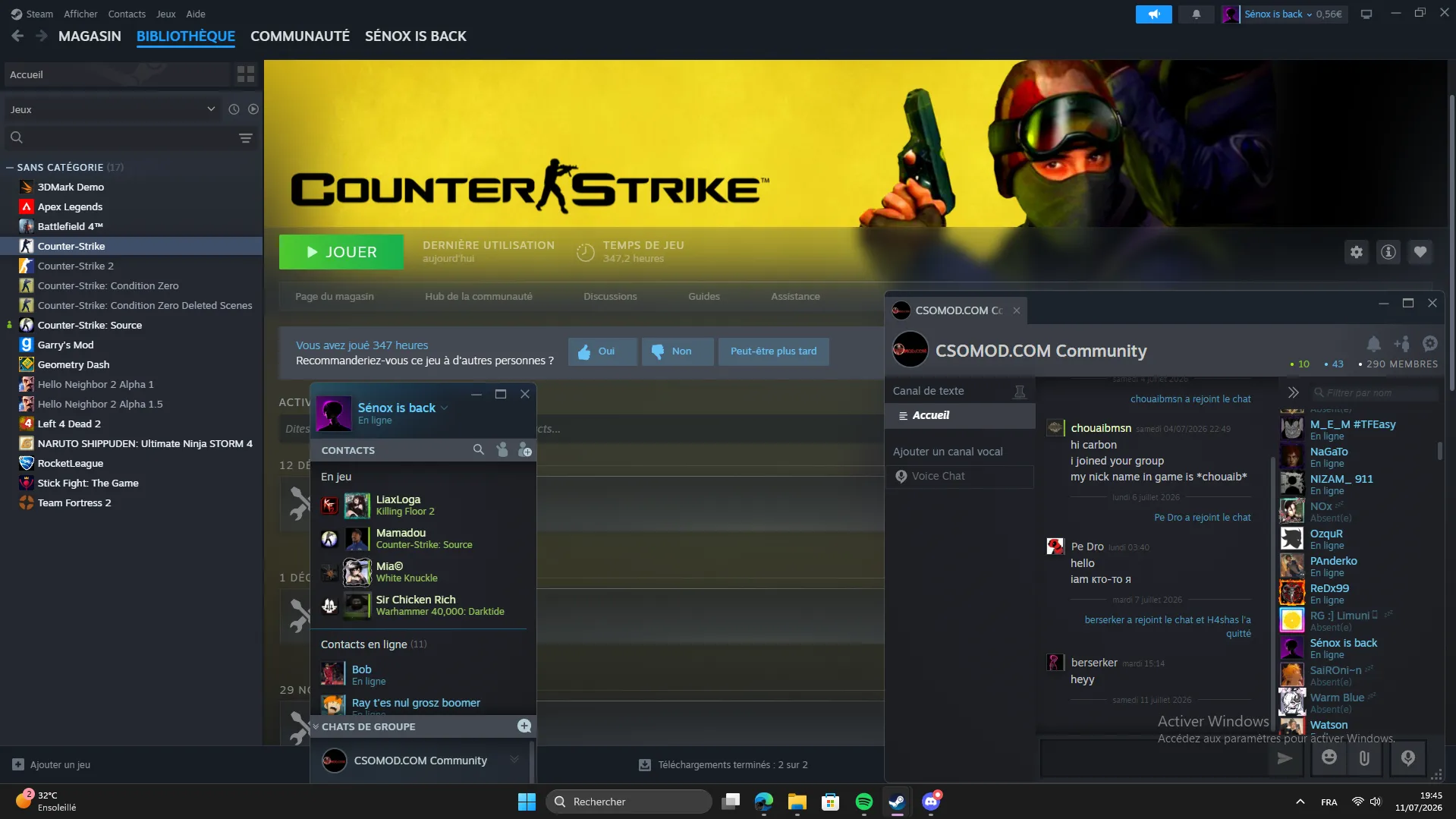Screen dimensions: 1456x819
Task: Click Ajouter un jeu
Action: 52,764
